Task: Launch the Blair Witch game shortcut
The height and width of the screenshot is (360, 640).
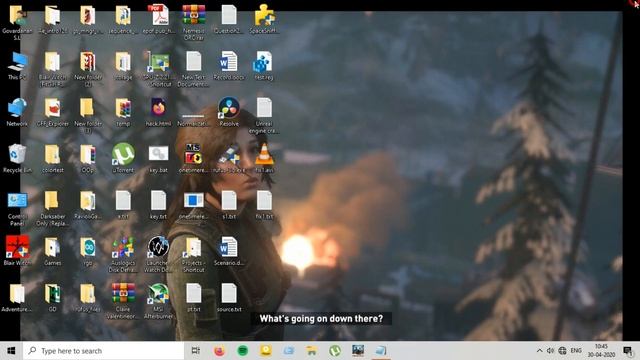Action: 17,251
